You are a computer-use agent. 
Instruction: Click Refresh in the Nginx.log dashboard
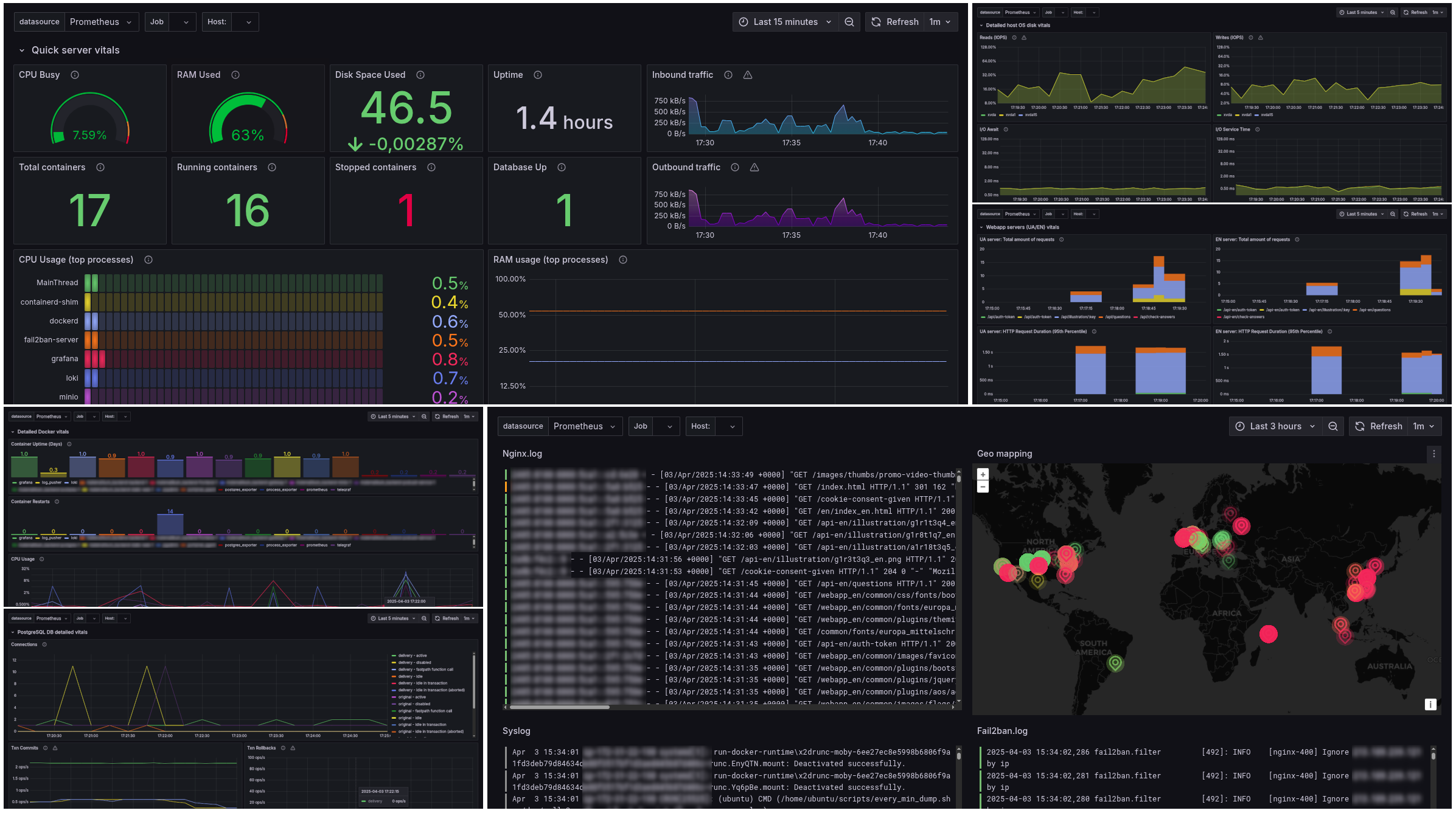1379,426
